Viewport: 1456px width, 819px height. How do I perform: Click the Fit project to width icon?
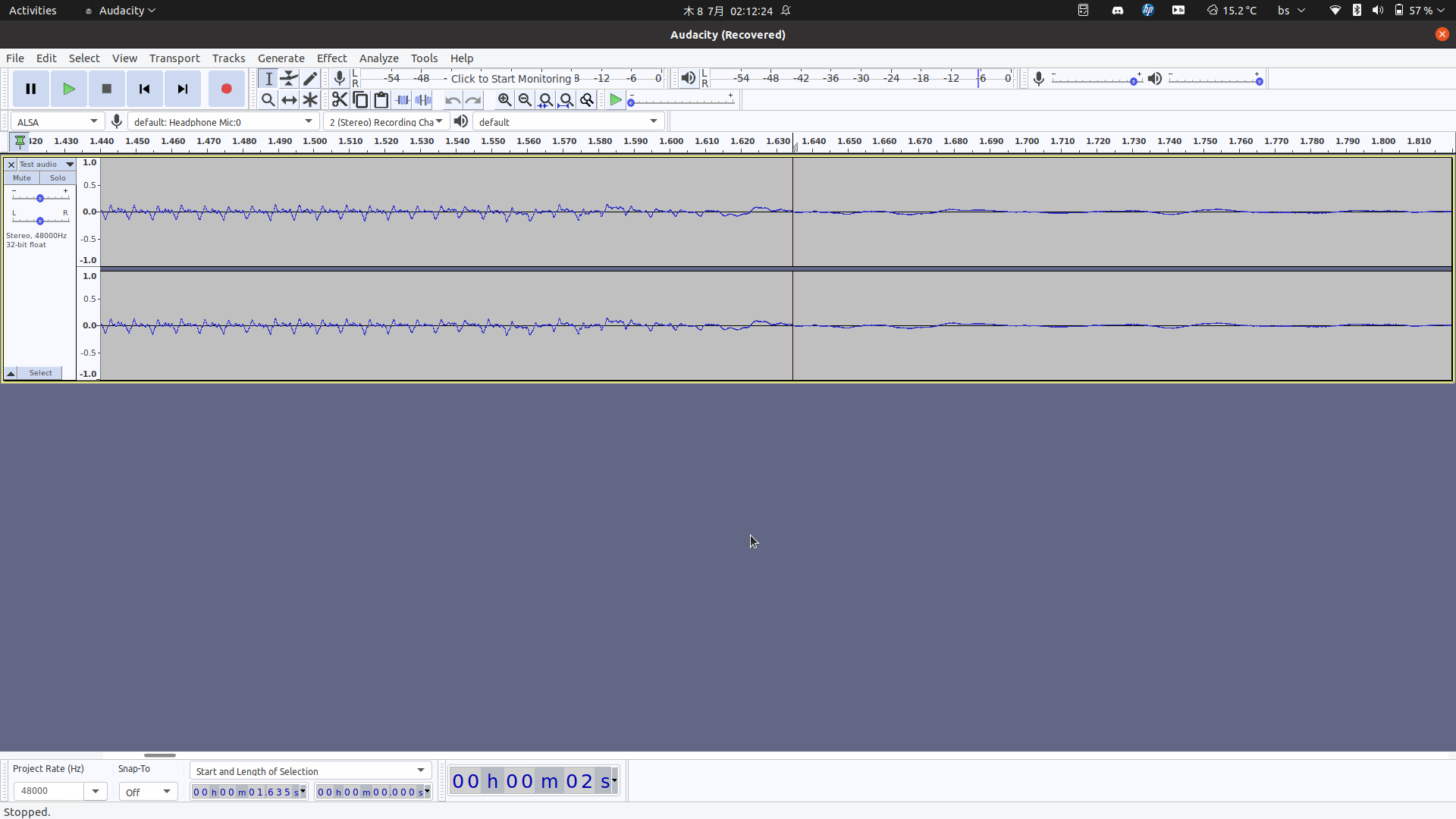(x=566, y=99)
